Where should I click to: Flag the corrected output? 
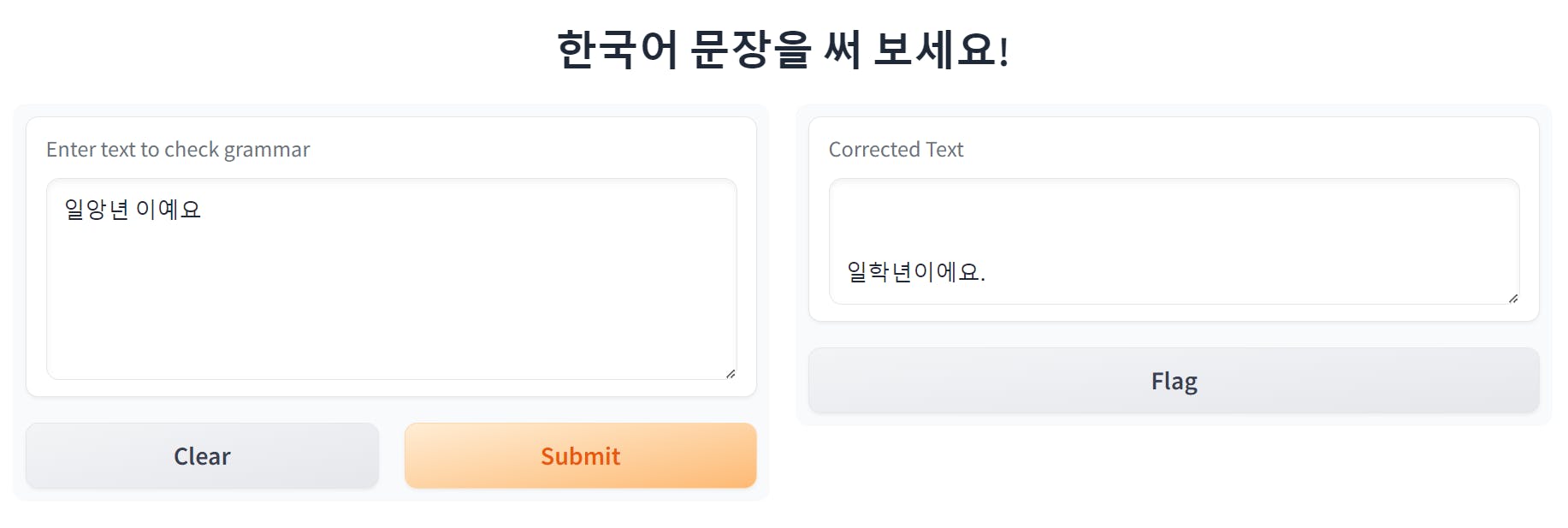1174,381
